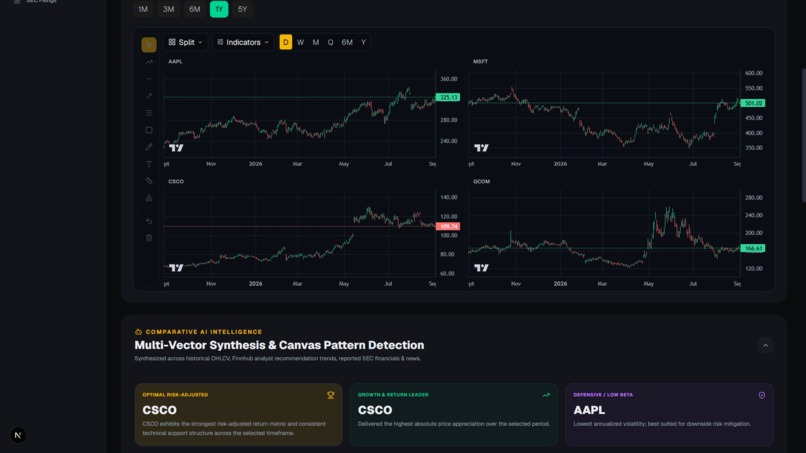This screenshot has width=806, height=453.
Task: Open the Split layout dropdown
Action: pyautogui.click(x=186, y=42)
